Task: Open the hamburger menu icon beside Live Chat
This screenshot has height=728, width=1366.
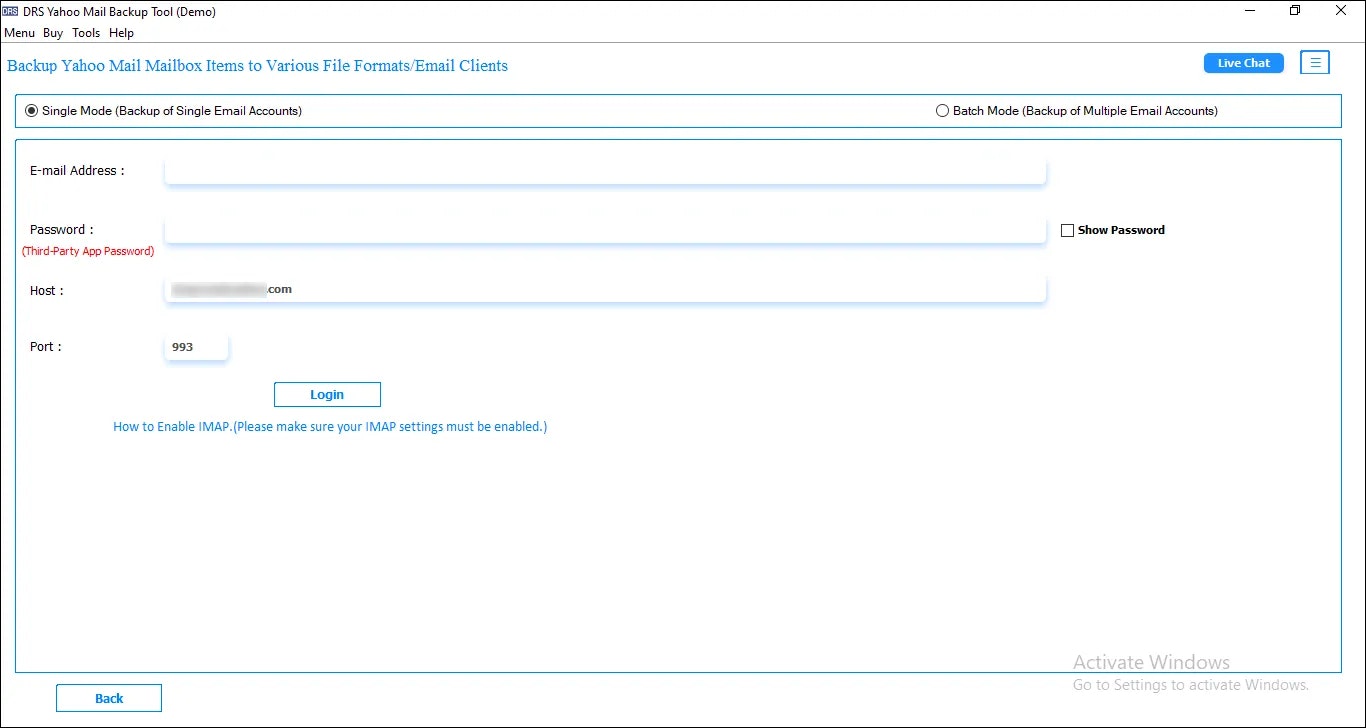Action: click(x=1315, y=63)
